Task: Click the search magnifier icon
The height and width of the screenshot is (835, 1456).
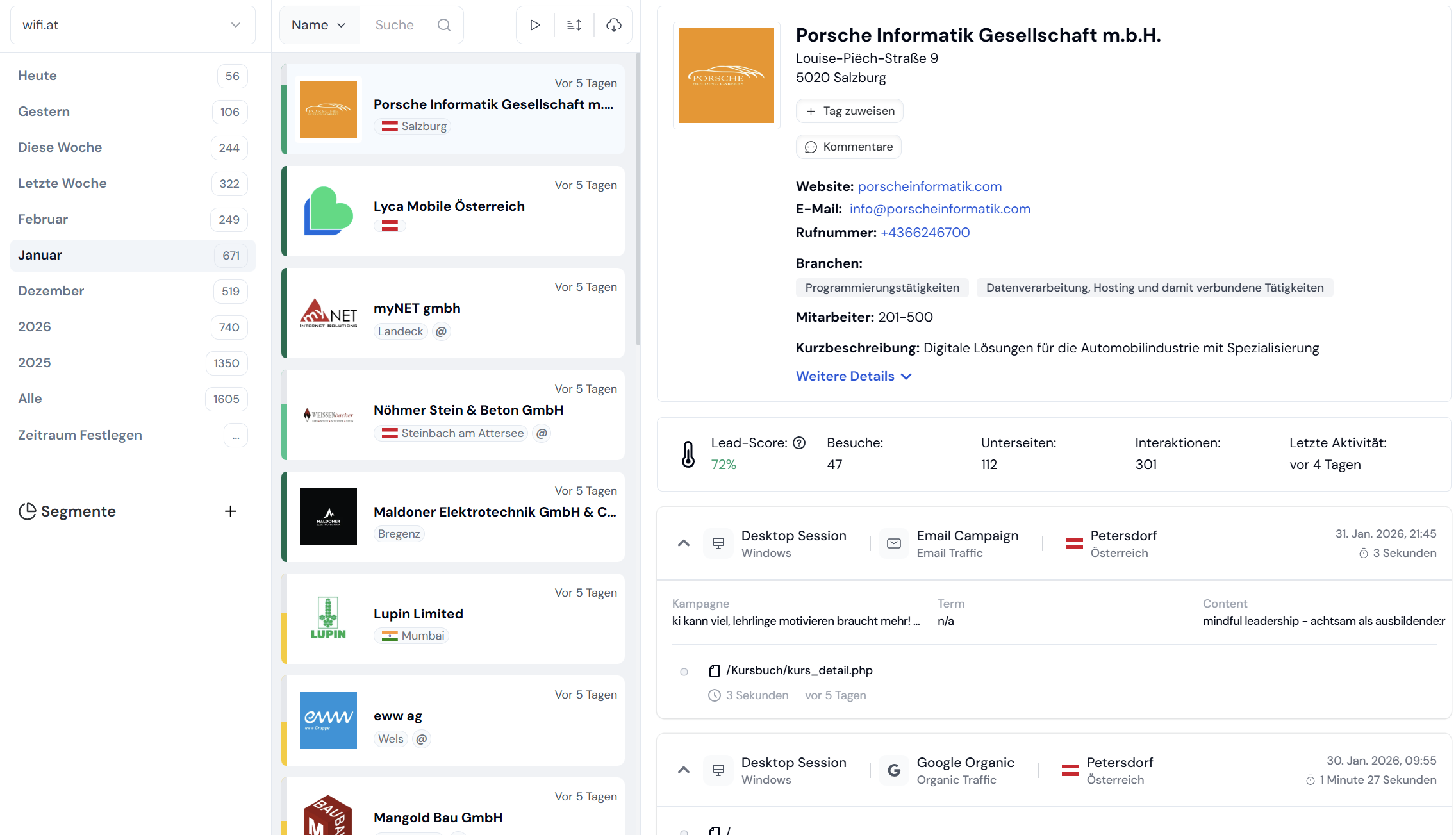Action: point(443,25)
